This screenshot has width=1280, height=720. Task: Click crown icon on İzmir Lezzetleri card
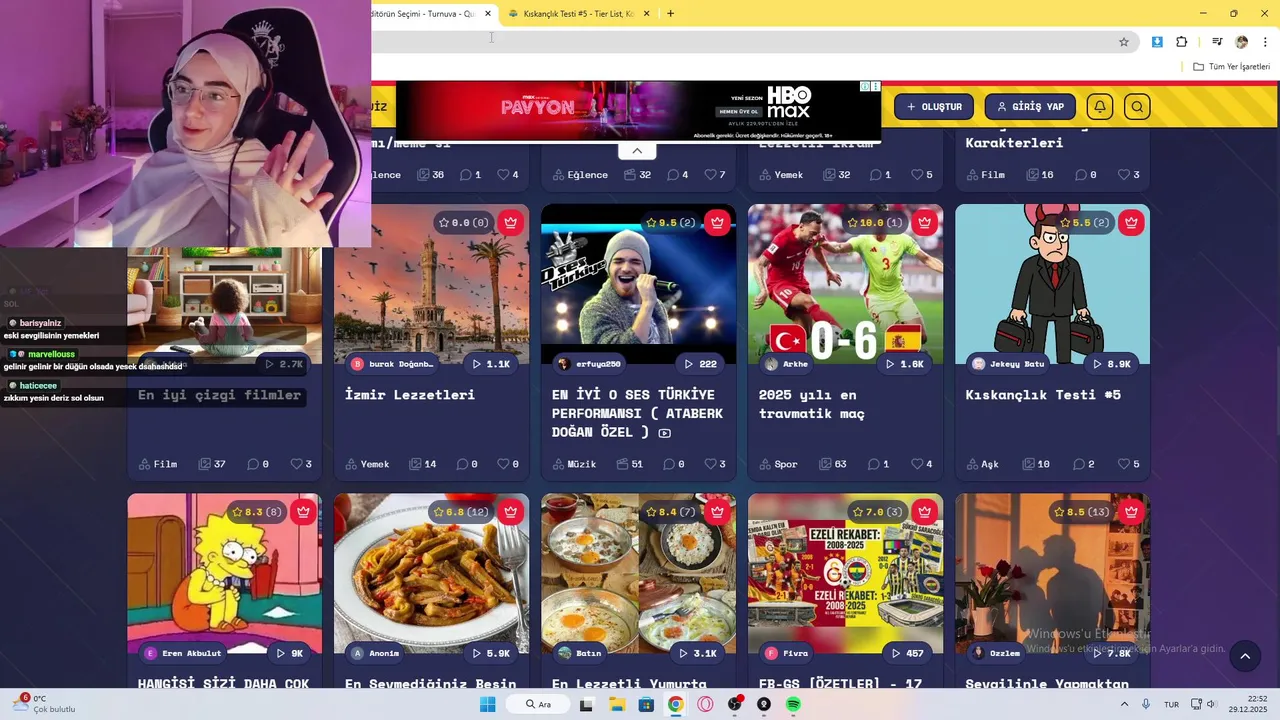point(511,222)
